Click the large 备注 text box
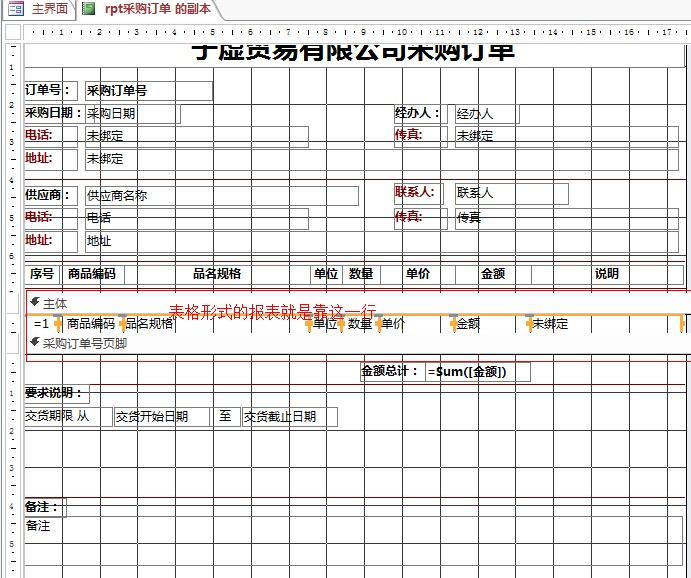This screenshot has width=691, height=578. [x=353, y=541]
